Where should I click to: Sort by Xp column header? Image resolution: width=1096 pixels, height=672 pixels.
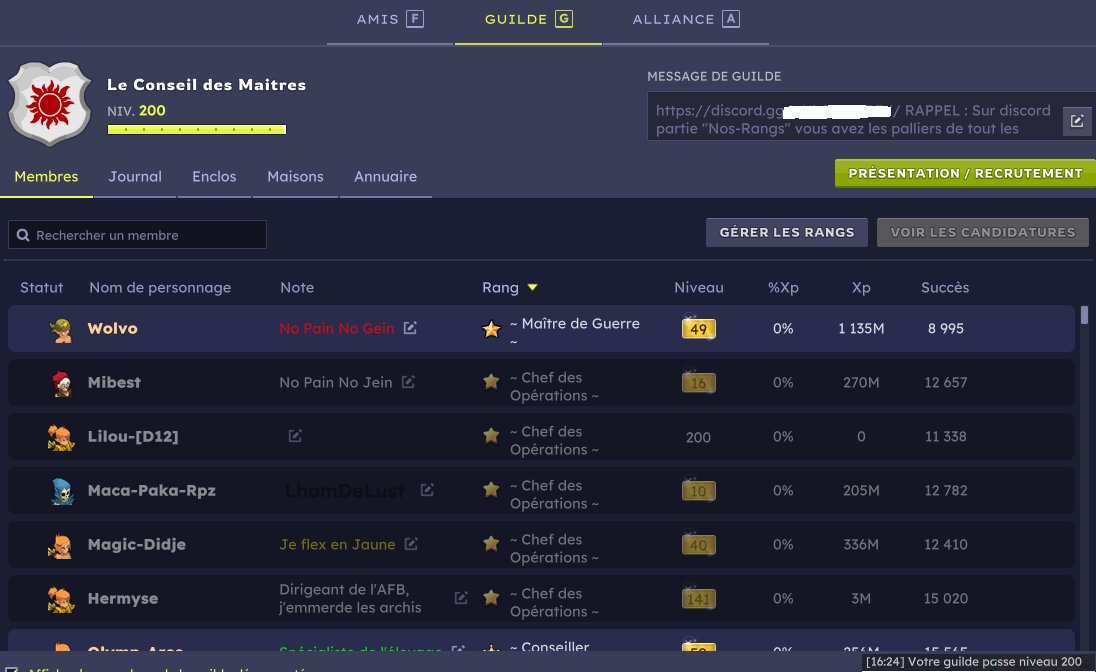tap(861, 287)
